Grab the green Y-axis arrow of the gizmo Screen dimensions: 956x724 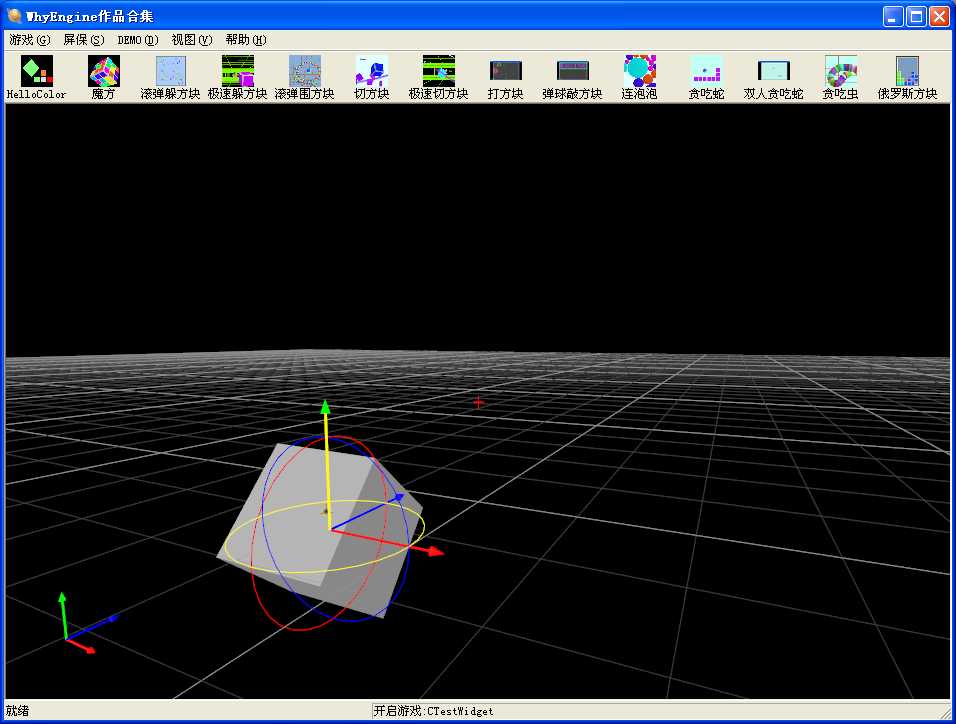(x=326, y=409)
